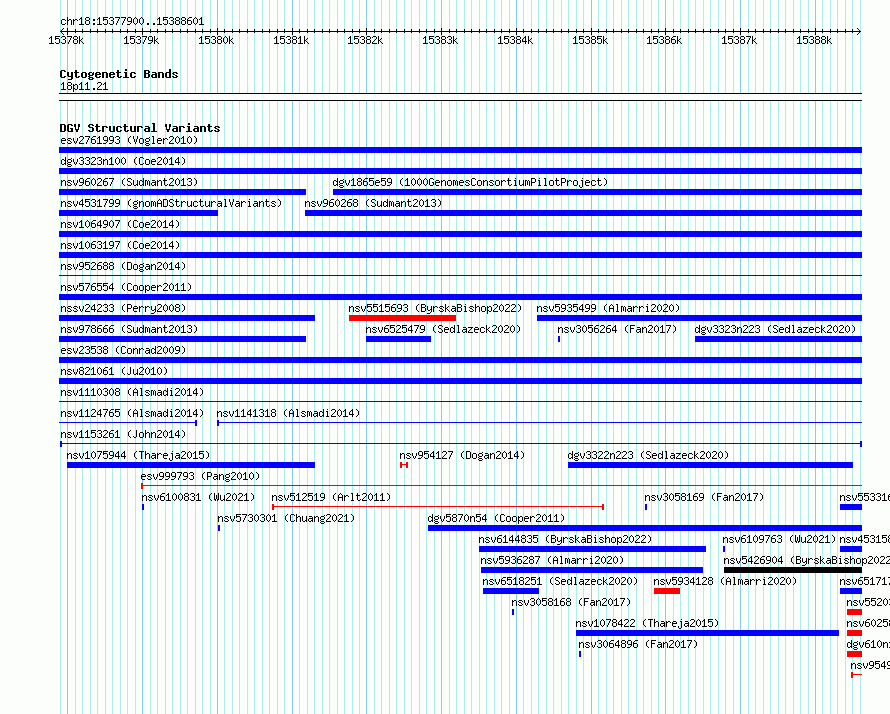This screenshot has height=714, width=890.
Task: Select nsv3058168 (Fan2017) variant label
Action: click(x=571, y=602)
